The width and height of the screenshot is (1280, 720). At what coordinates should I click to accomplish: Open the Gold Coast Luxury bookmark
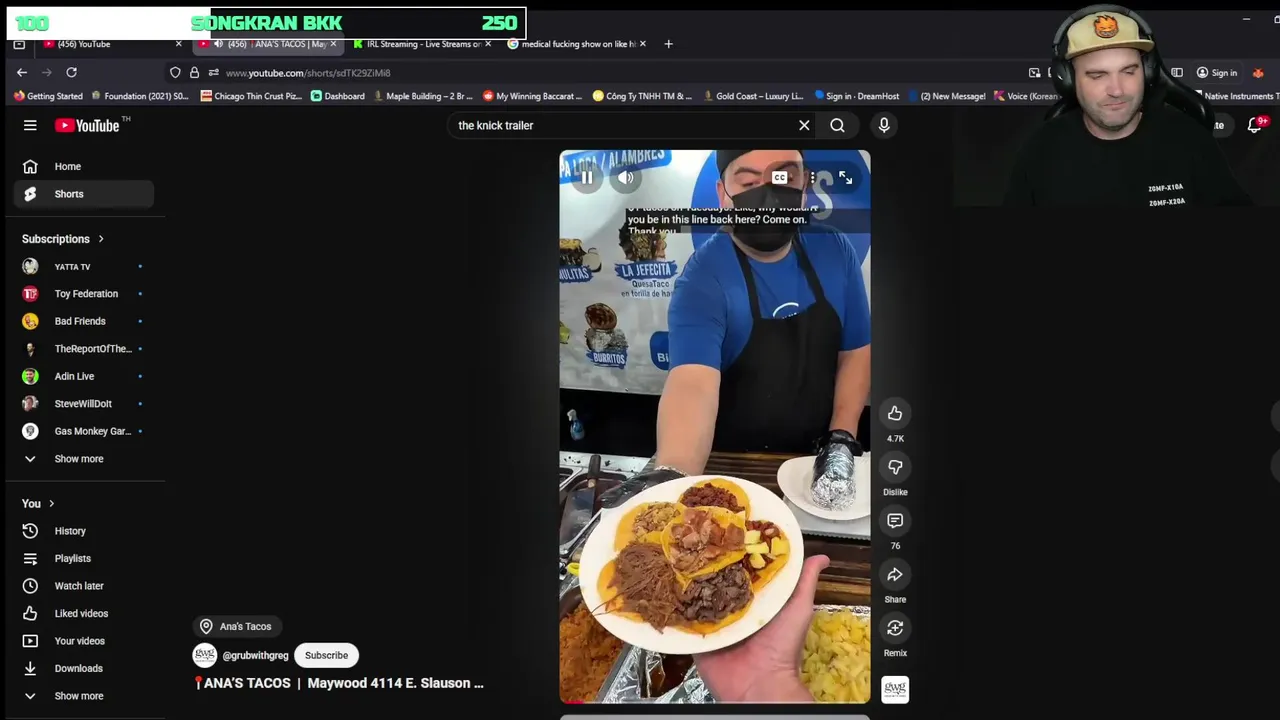[x=754, y=96]
